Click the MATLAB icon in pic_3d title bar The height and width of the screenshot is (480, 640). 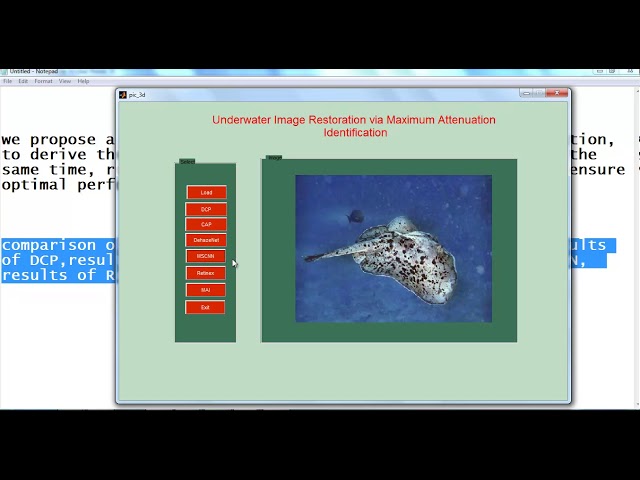point(122,95)
